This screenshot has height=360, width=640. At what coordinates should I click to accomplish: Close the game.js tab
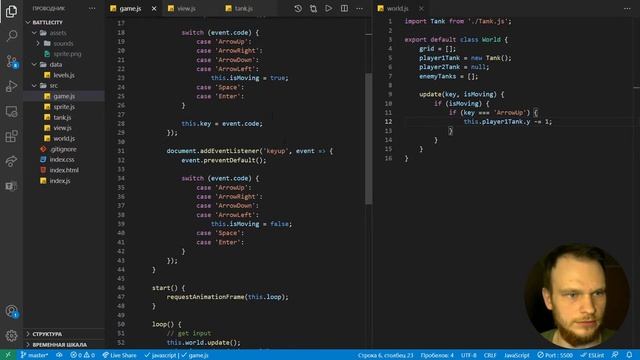click(154, 8)
